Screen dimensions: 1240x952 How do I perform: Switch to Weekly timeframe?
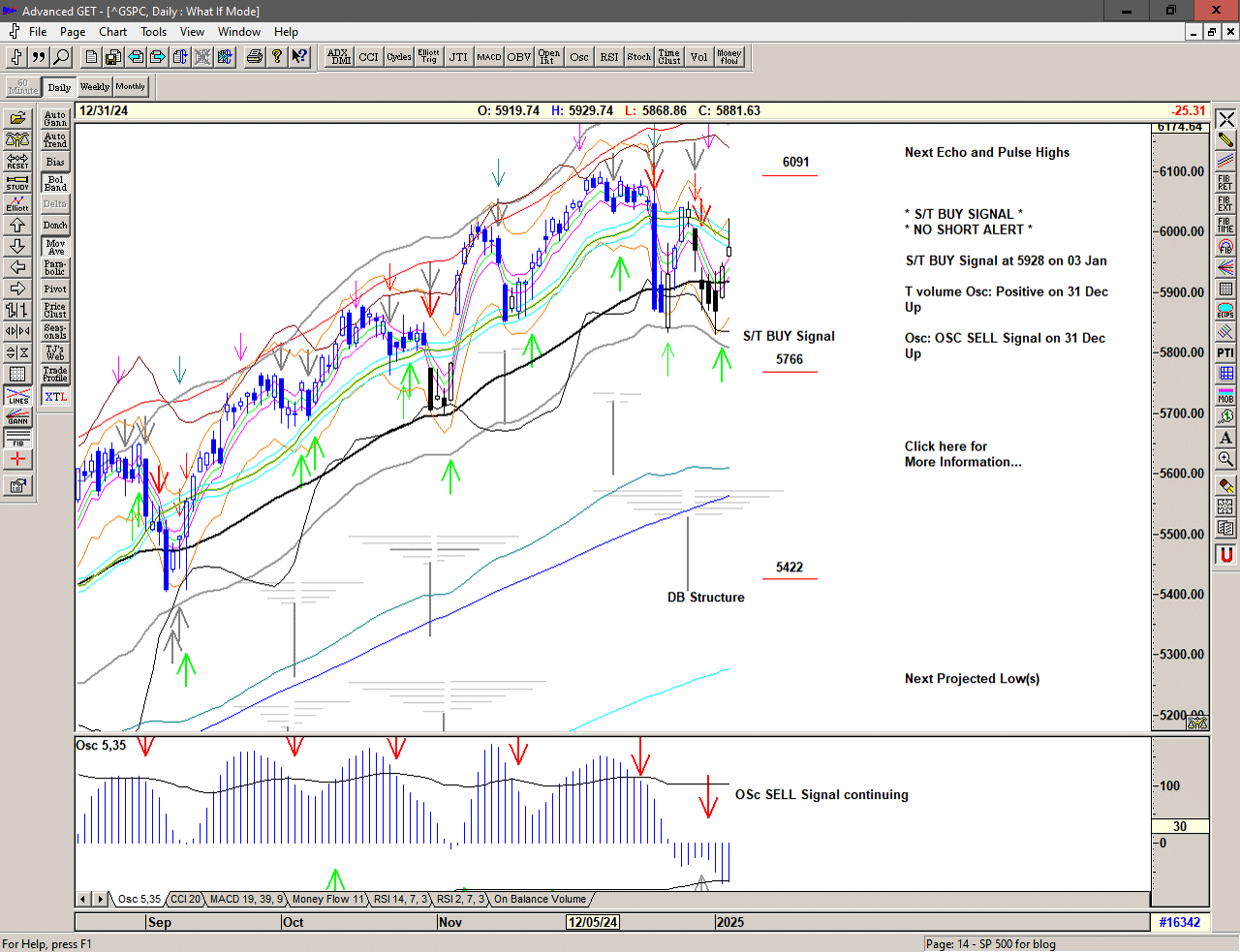[x=94, y=87]
